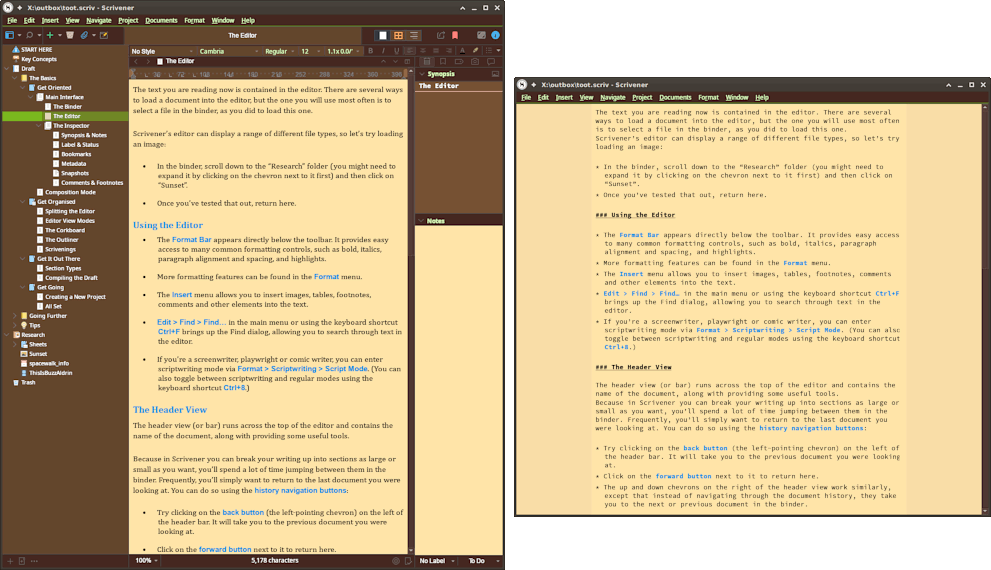Open the Regular font weight dropdown
Image resolution: width=991 pixels, height=570 pixels.
point(280,51)
